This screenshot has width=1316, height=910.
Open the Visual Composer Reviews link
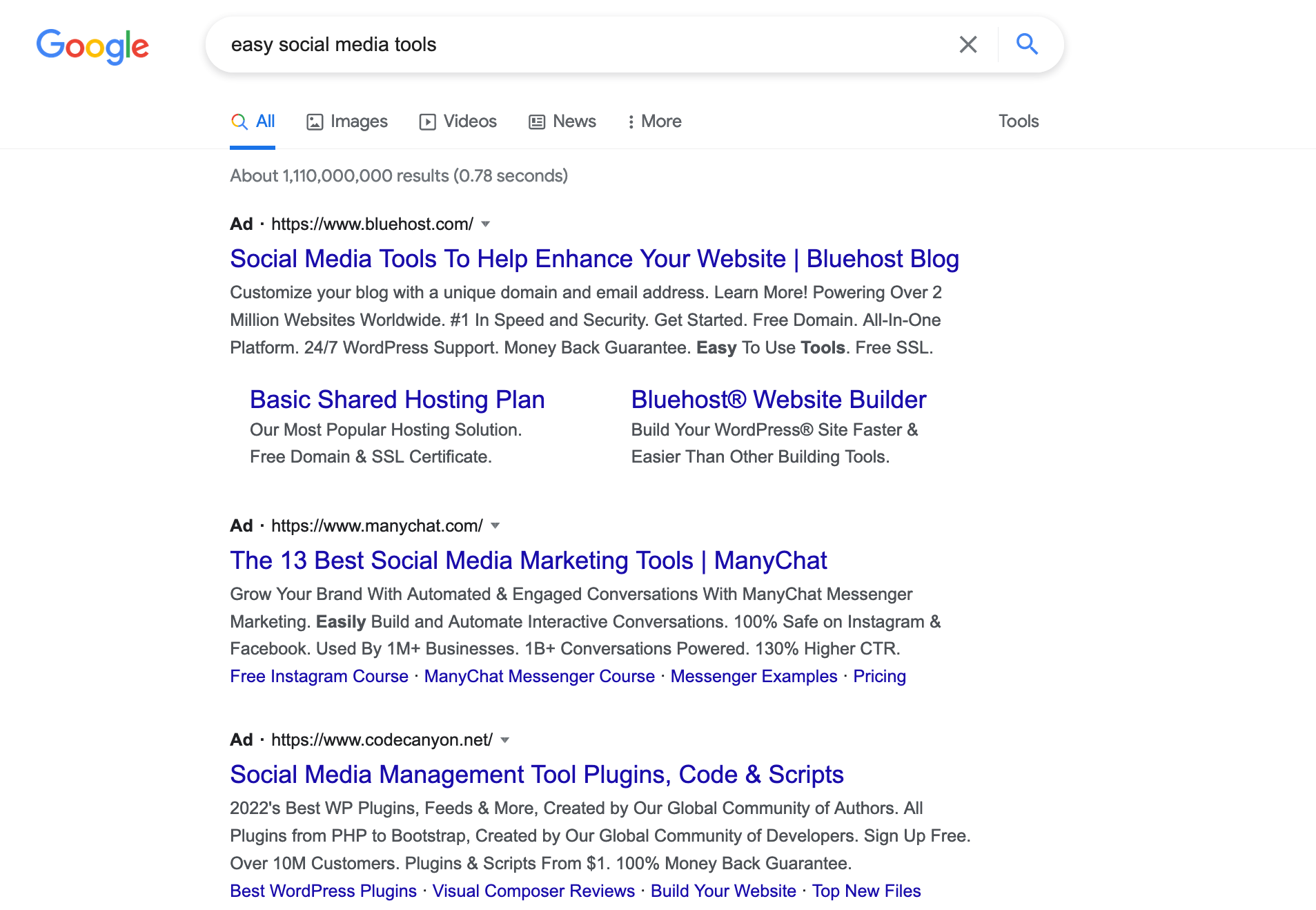coord(533,891)
